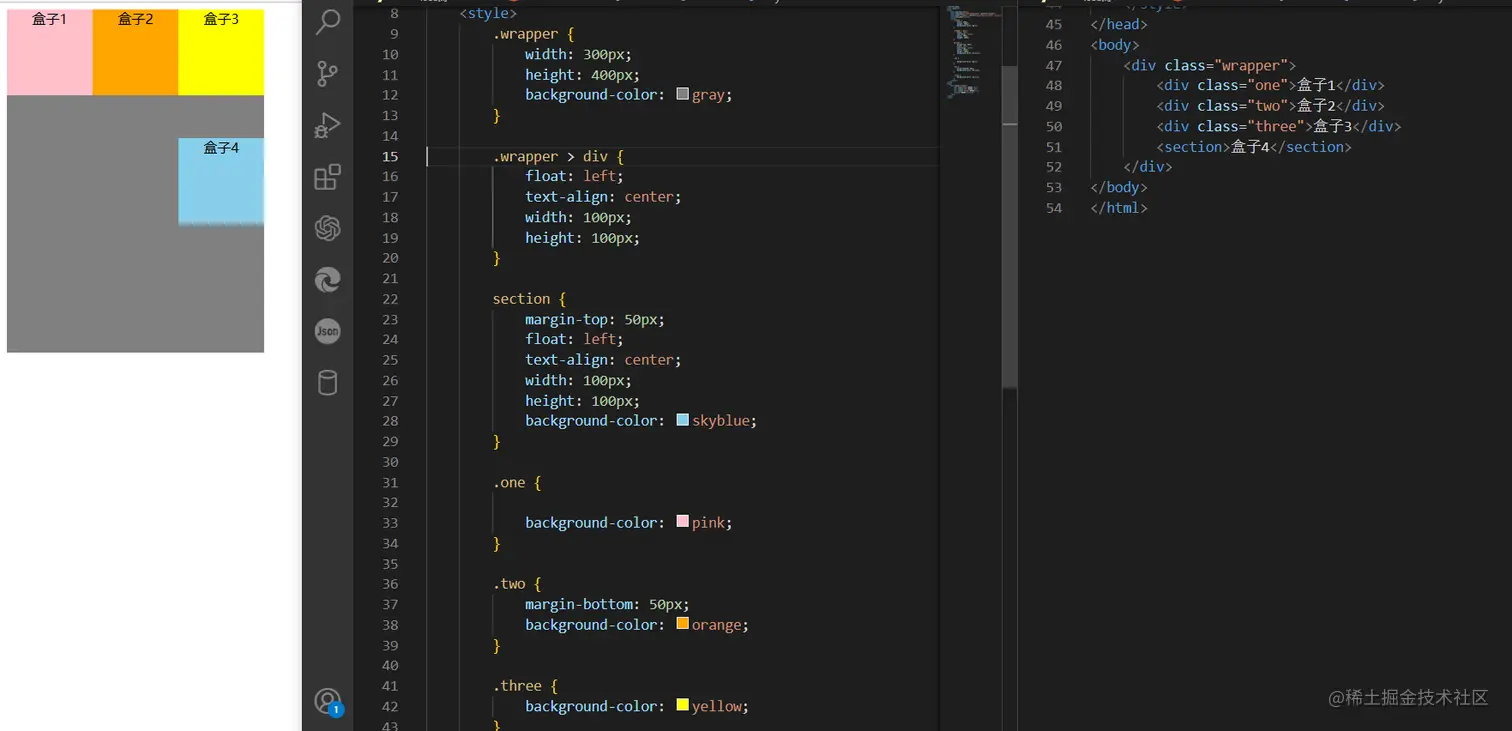Click the '<div class="two">' code line
The image size is (1512, 731).
click(1271, 106)
